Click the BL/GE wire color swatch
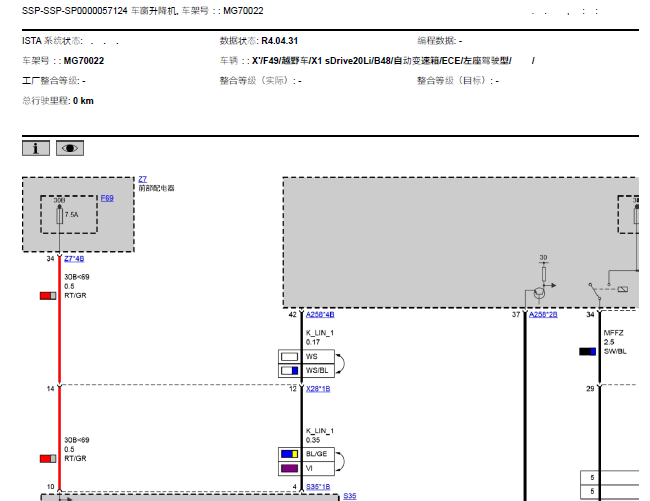 pyautogui.click(x=289, y=454)
